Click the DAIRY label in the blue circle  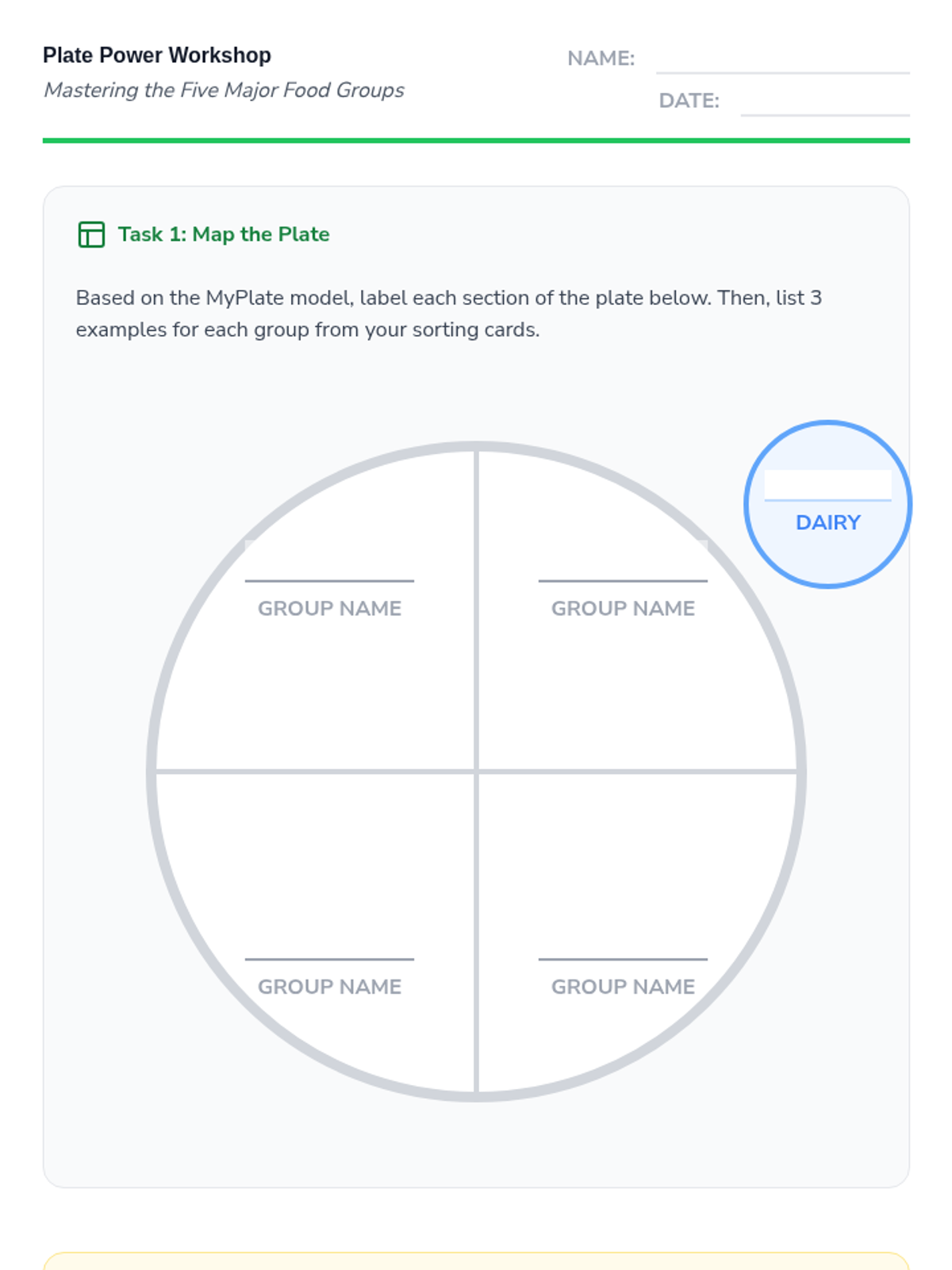(x=827, y=522)
